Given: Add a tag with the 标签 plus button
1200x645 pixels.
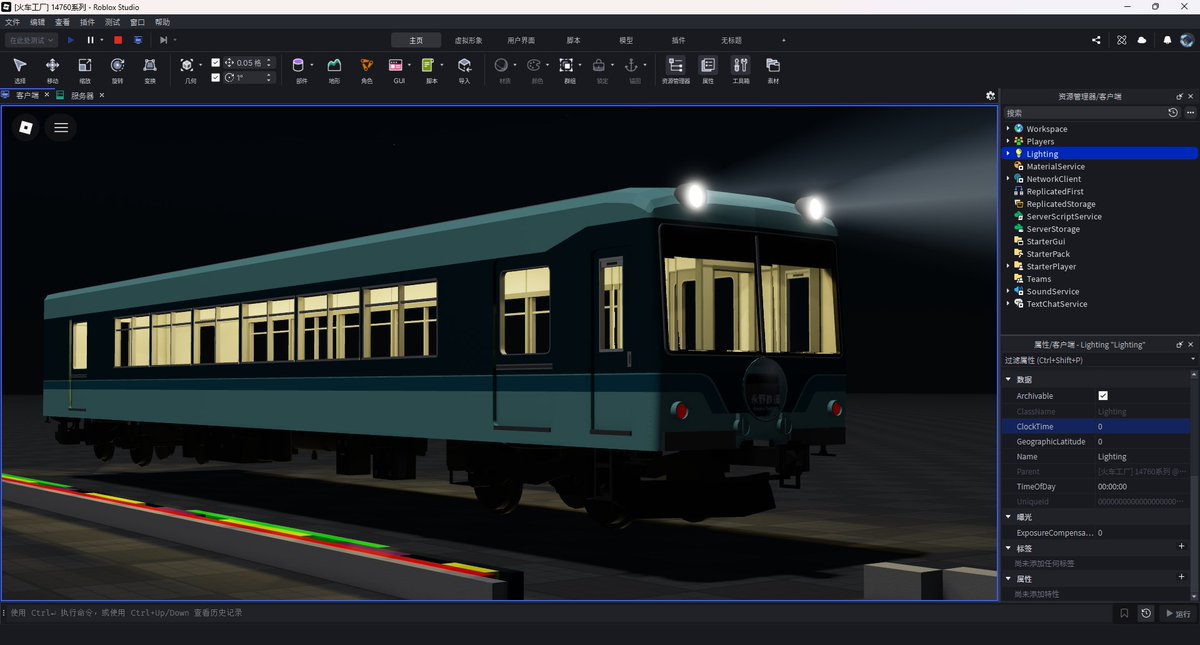Looking at the screenshot, I should pos(1181,547).
